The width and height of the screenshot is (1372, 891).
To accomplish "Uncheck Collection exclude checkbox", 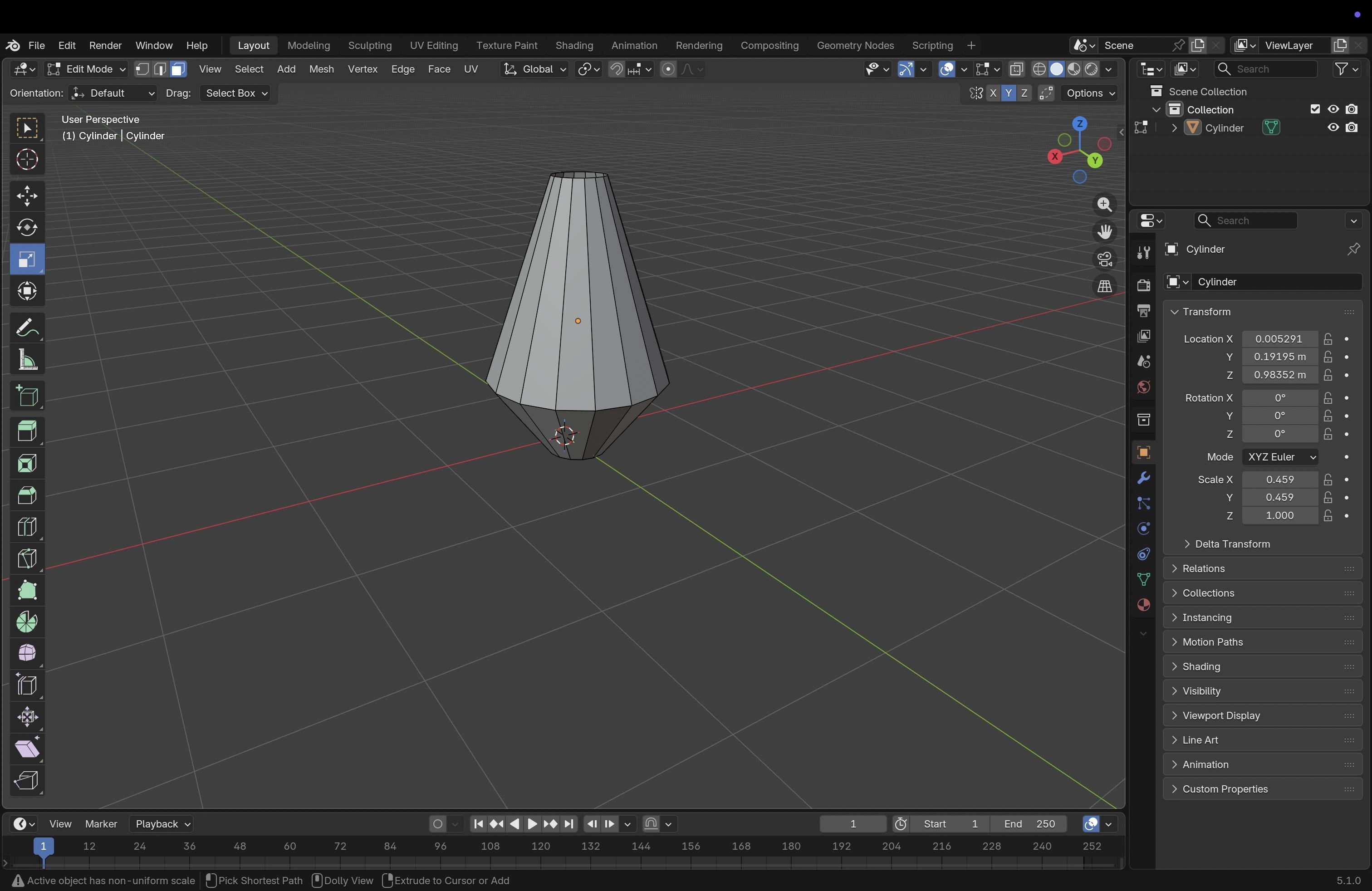I will 1314,109.
